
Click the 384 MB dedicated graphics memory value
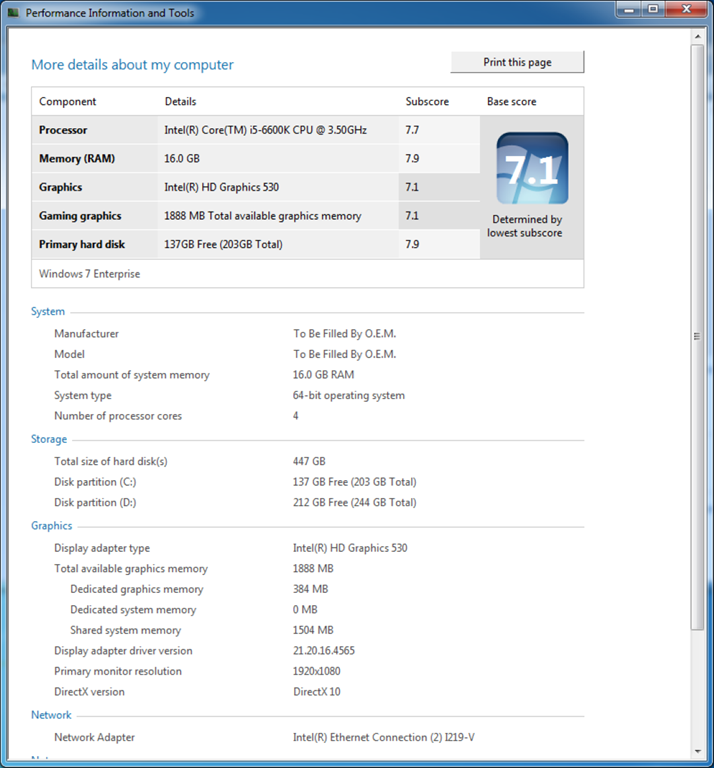310,589
